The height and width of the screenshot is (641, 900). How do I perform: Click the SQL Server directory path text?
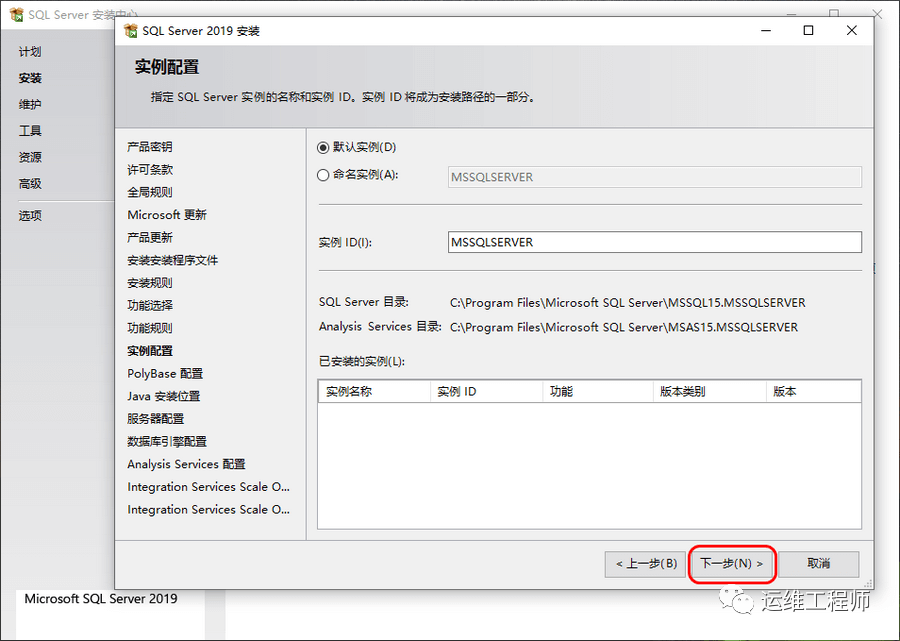pos(627,302)
